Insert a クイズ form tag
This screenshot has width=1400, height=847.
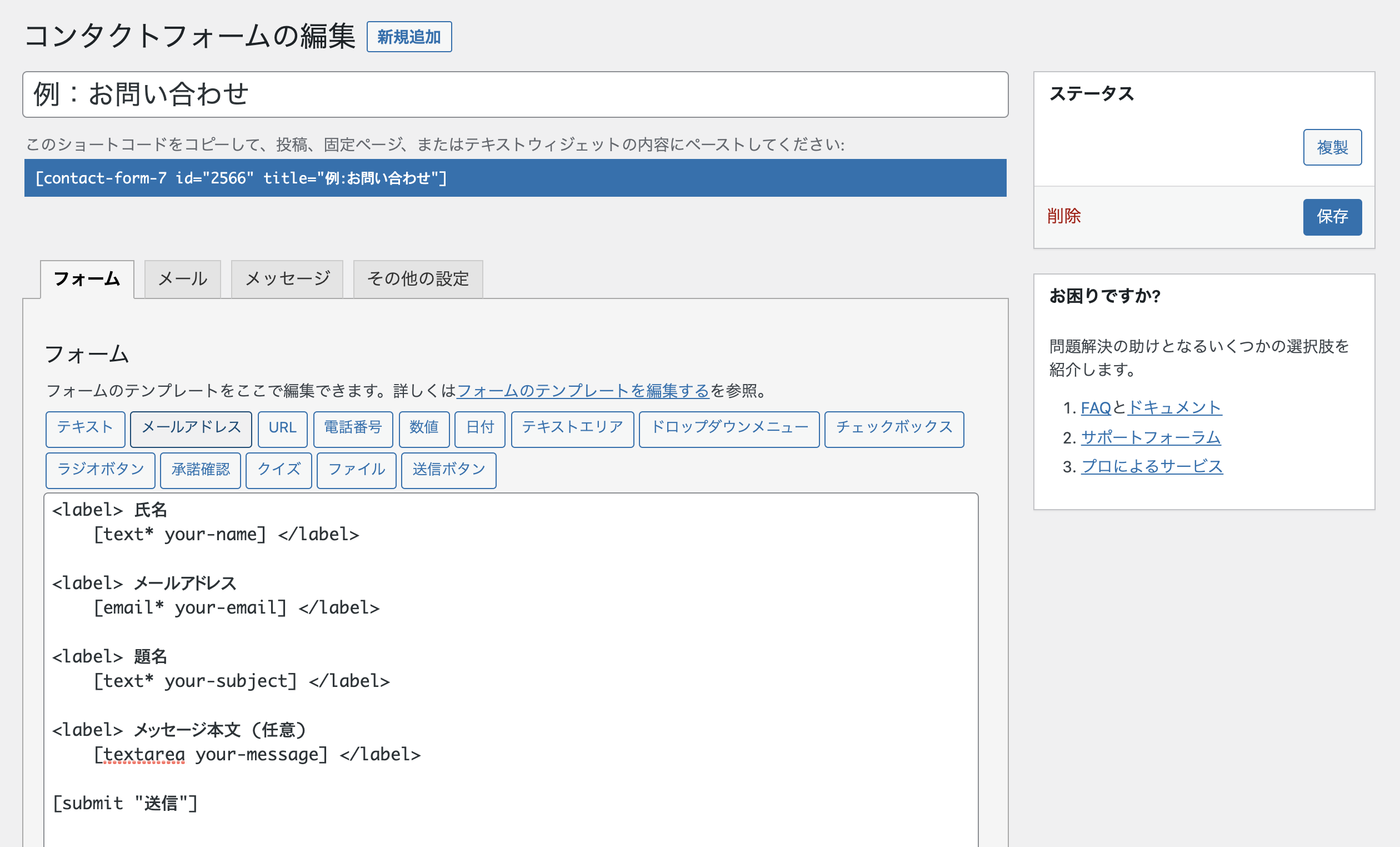pyautogui.click(x=279, y=471)
